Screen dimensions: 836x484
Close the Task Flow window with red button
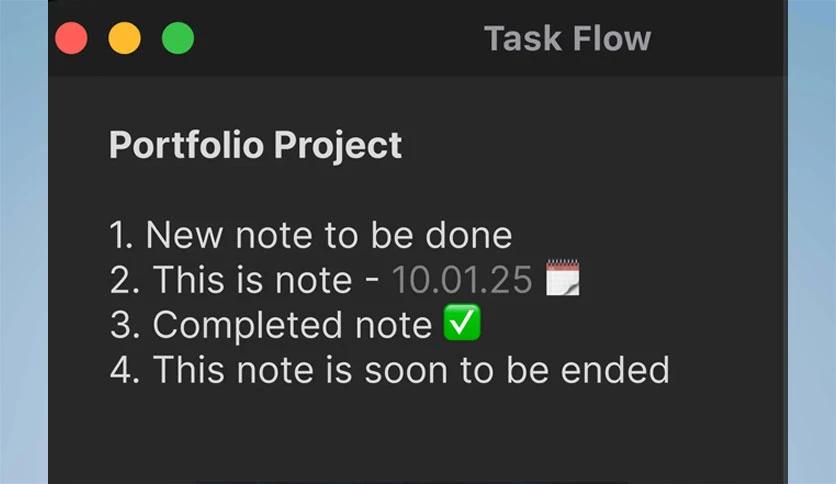coord(71,38)
